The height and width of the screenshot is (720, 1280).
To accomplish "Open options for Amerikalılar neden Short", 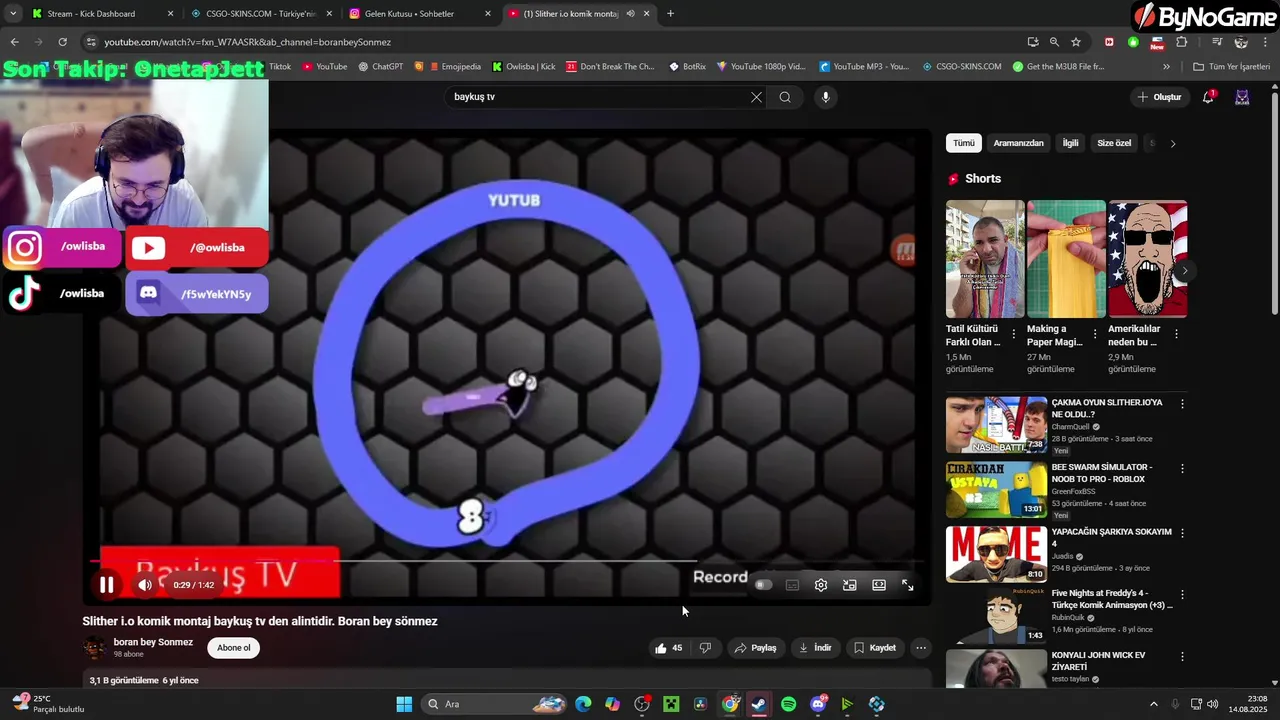I will click(1176, 334).
